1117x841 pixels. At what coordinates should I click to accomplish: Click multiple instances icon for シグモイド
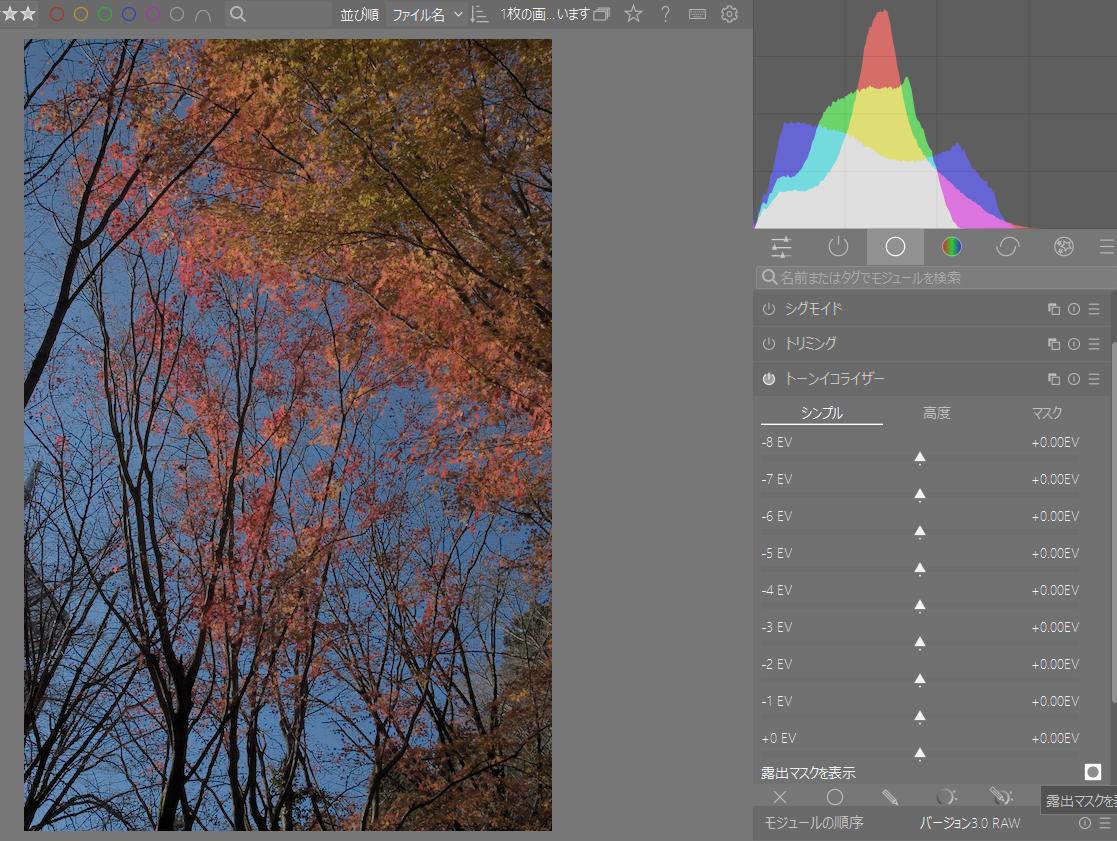pos(1054,309)
